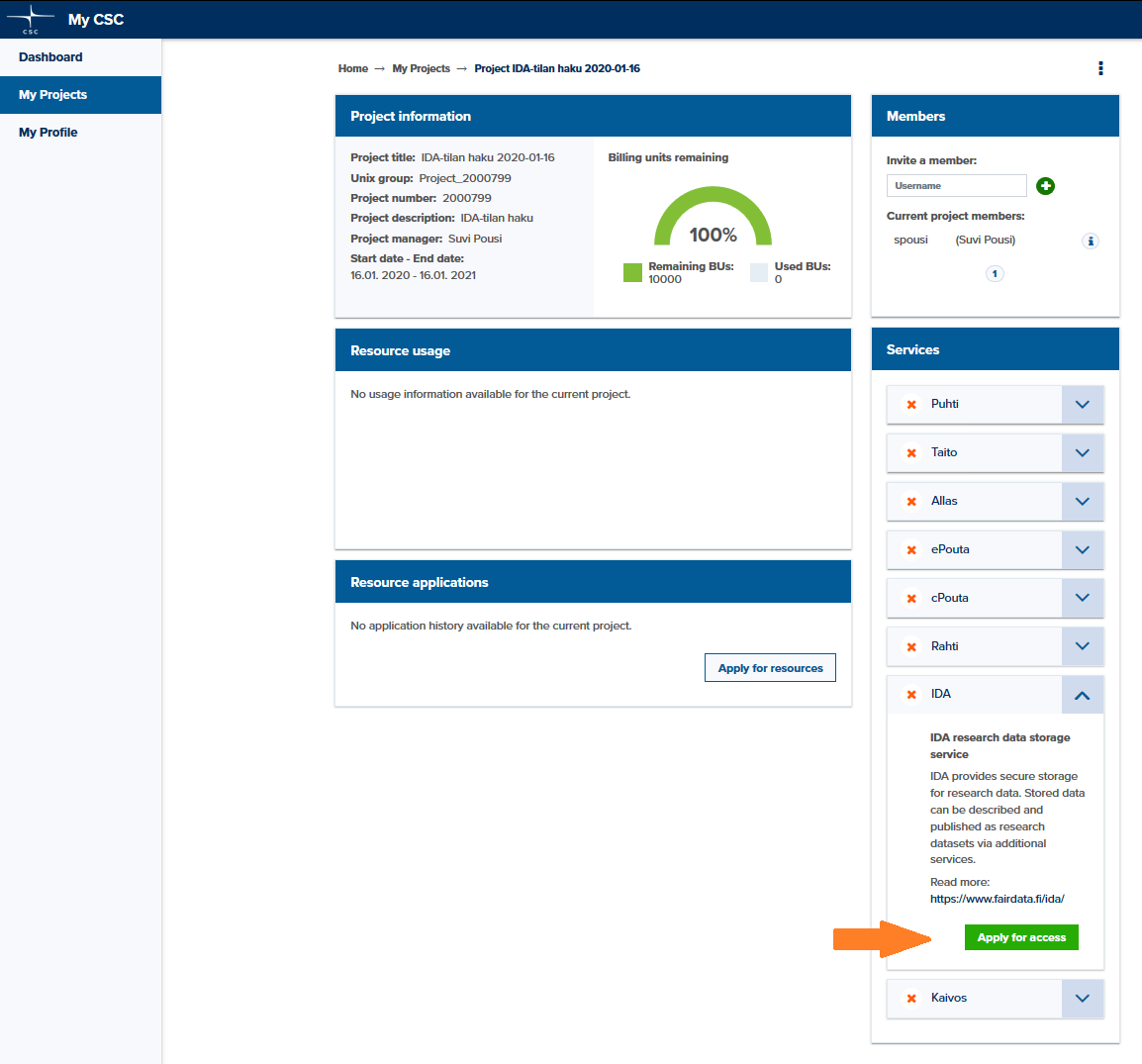The height and width of the screenshot is (1064, 1142).
Task: Click the current project breadcrumb title
Action: 557,68
